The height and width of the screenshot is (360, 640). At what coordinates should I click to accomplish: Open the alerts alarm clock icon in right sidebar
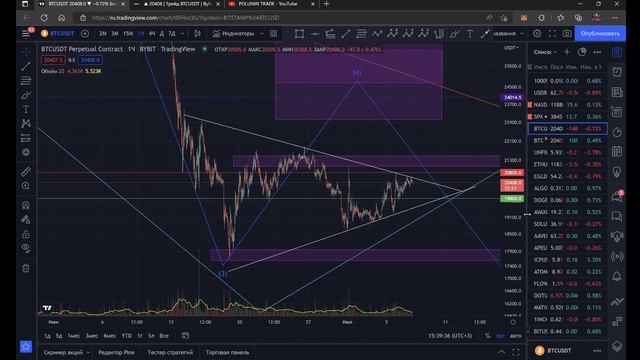pos(617,72)
